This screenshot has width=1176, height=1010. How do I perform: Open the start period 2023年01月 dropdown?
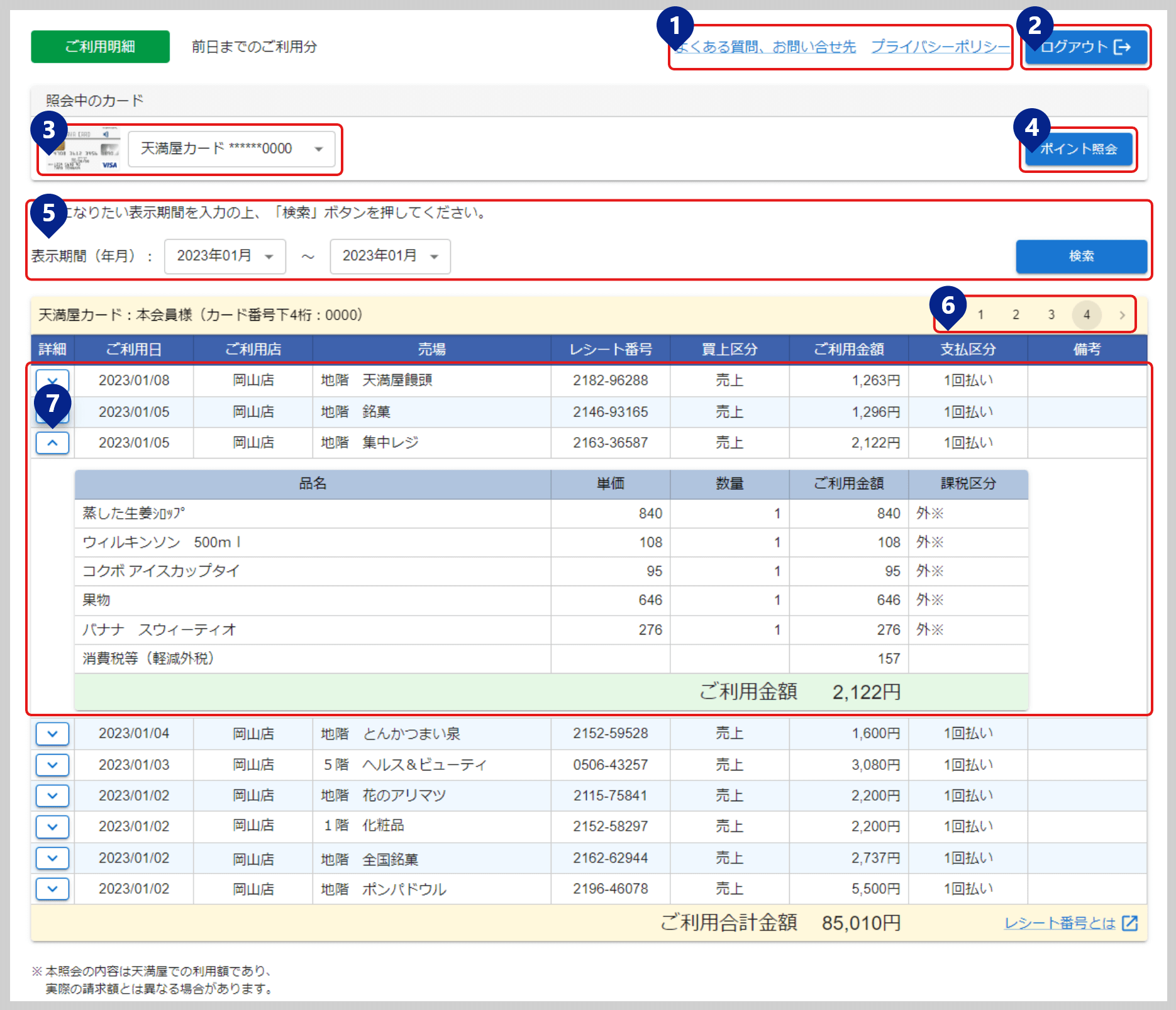[225, 256]
